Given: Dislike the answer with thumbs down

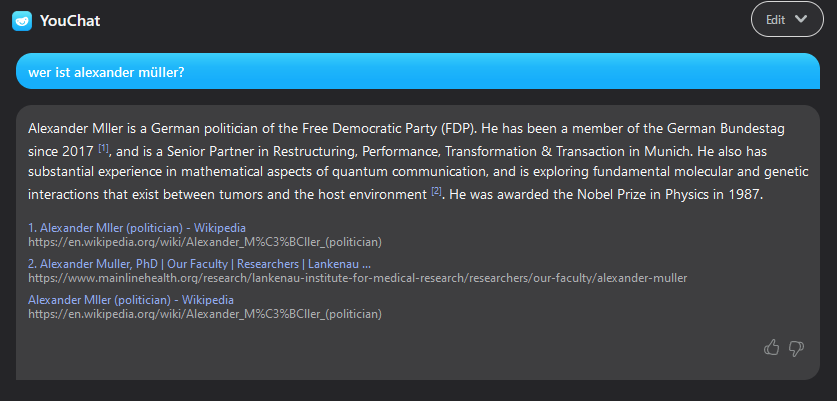Looking at the screenshot, I should pos(797,348).
